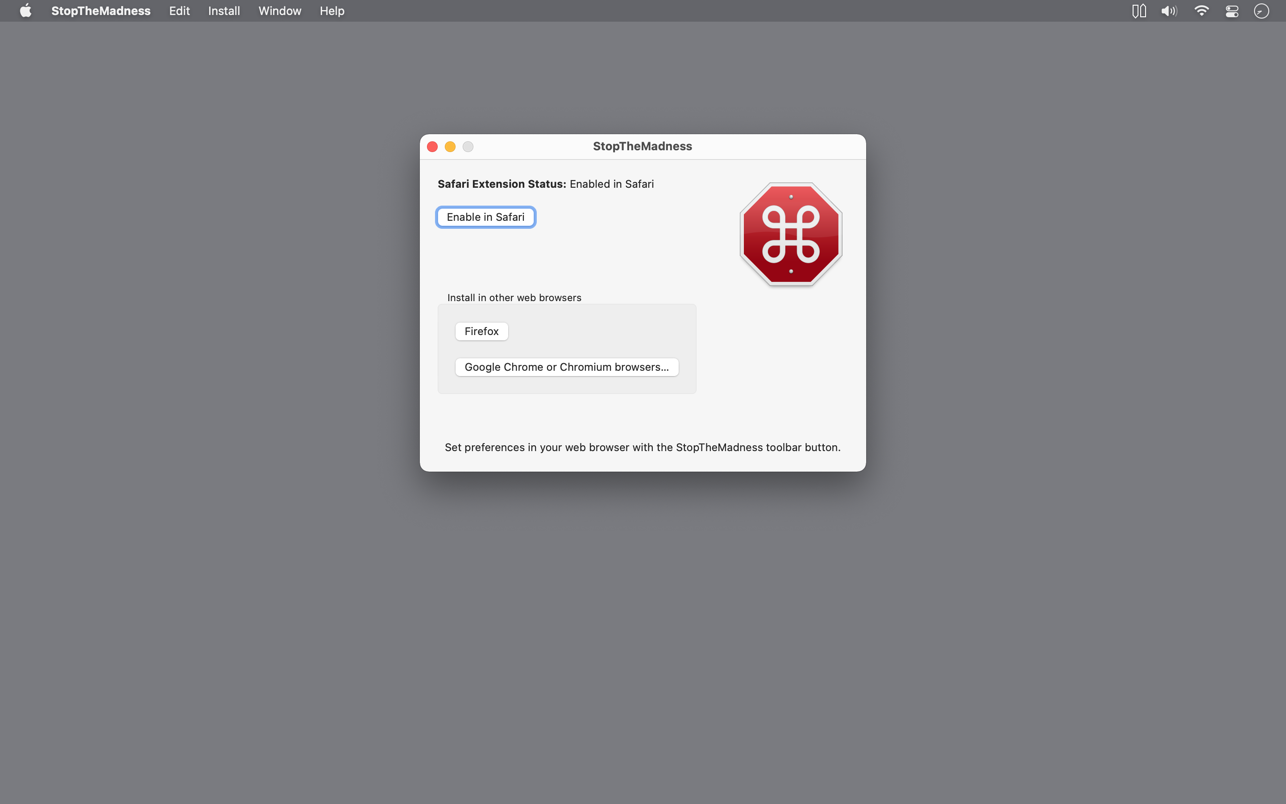
Task: Open the StopTheMadness application menu
Action: [100, 11]
